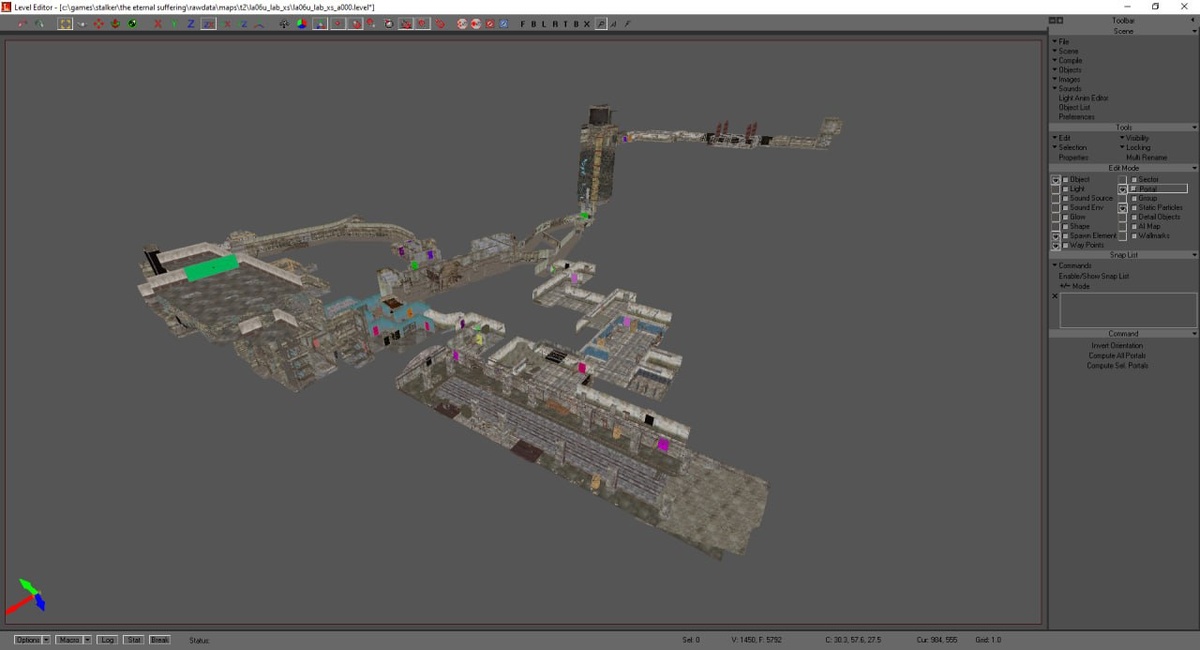Select the blue Z axis constraint icon
1200x650 pixels.
click(x=191, y=24)
